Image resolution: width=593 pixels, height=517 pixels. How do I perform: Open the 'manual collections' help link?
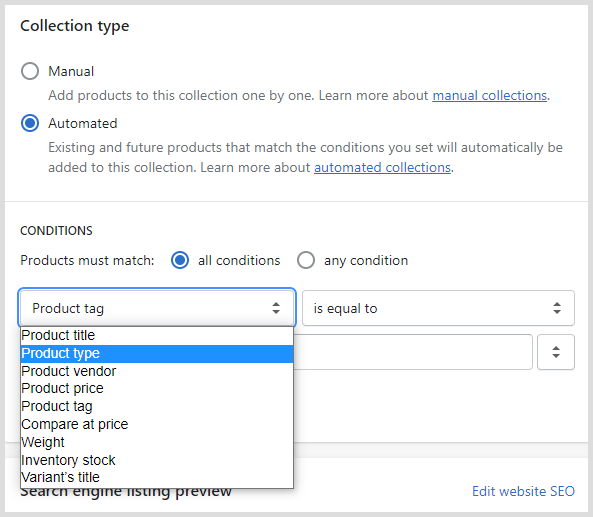[x=490, y=95]
